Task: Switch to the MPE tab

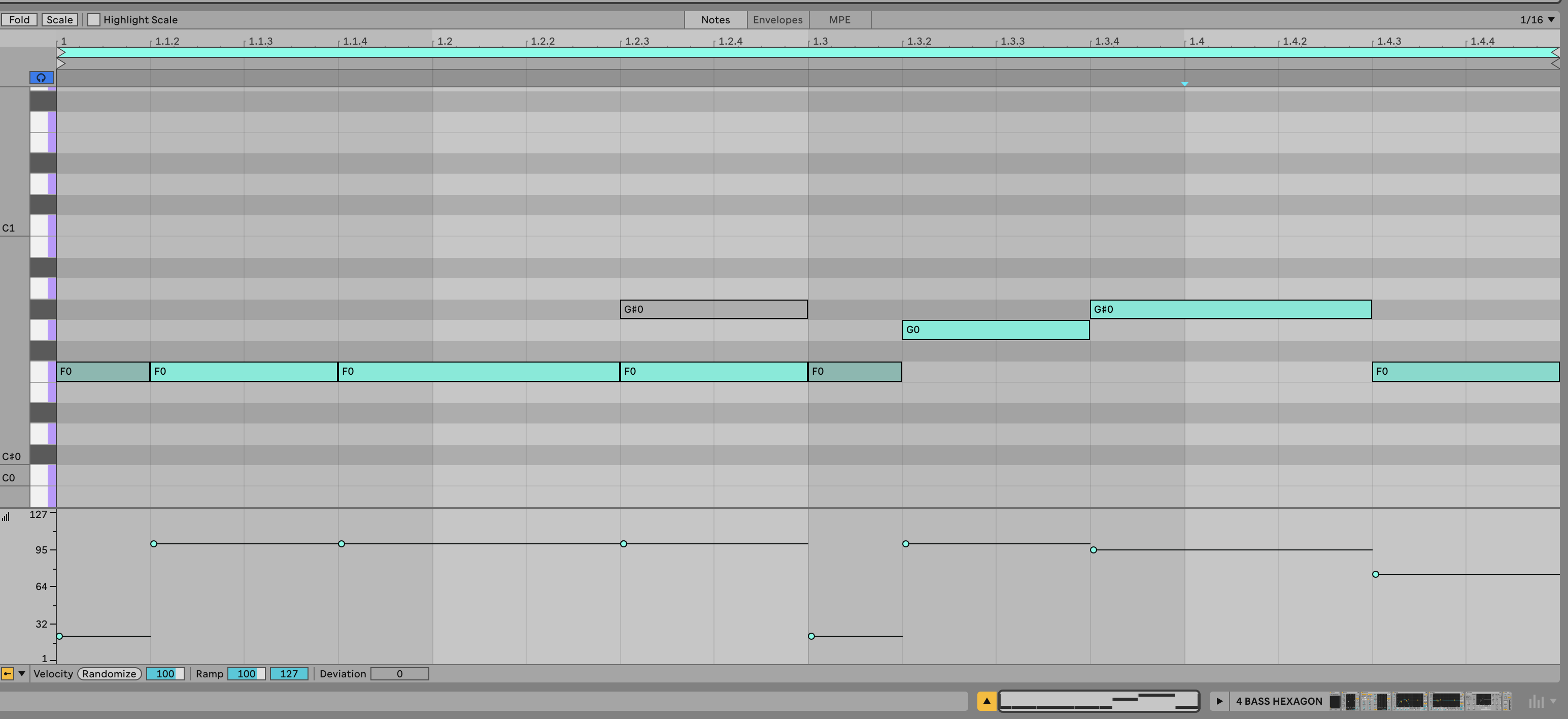Action: point(839,19)
